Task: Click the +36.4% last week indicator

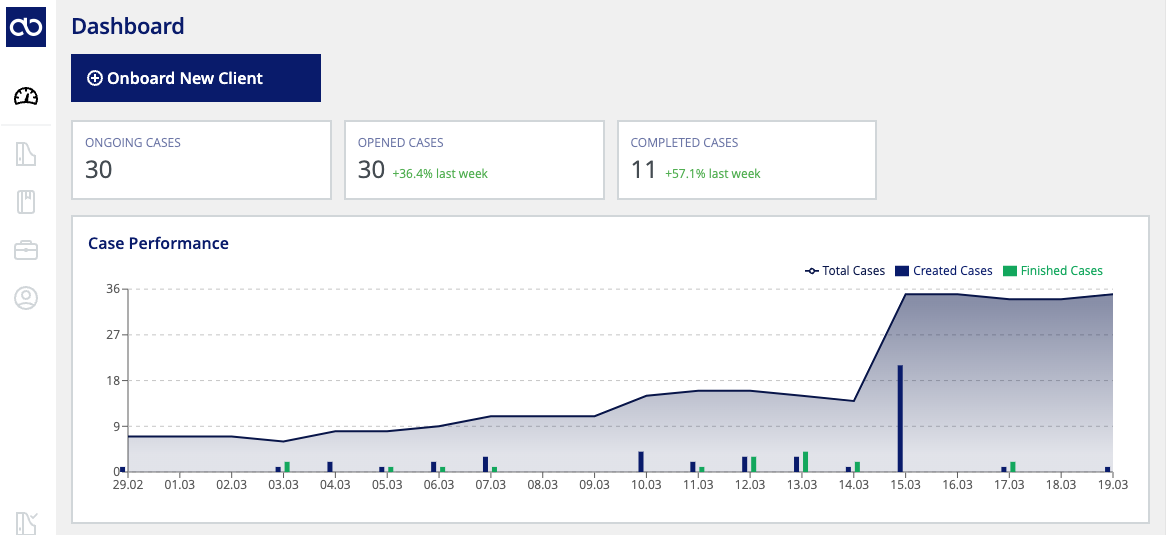Action: pyautogui.click(x=440, y=173)
